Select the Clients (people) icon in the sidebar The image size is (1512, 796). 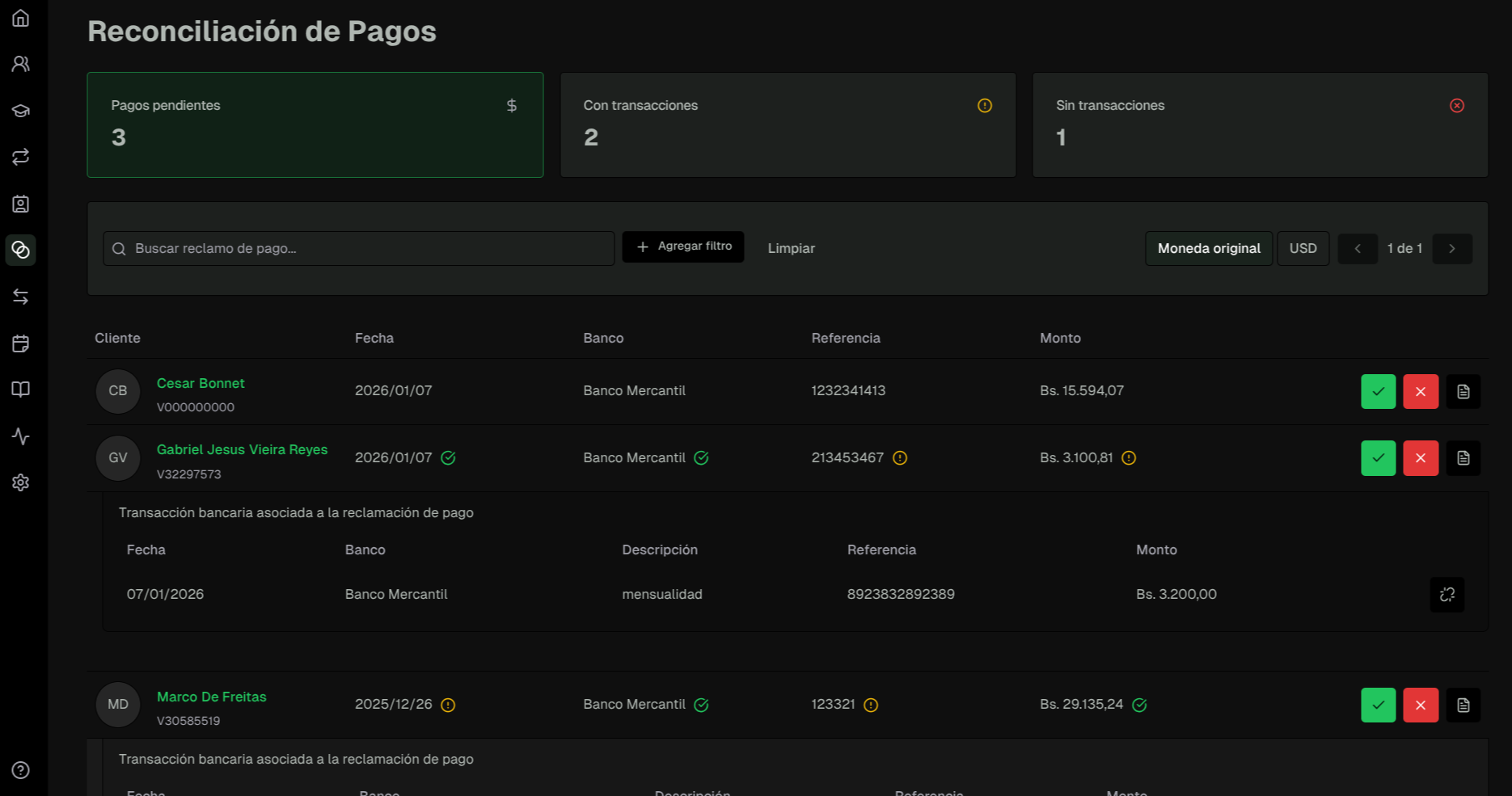20,62
